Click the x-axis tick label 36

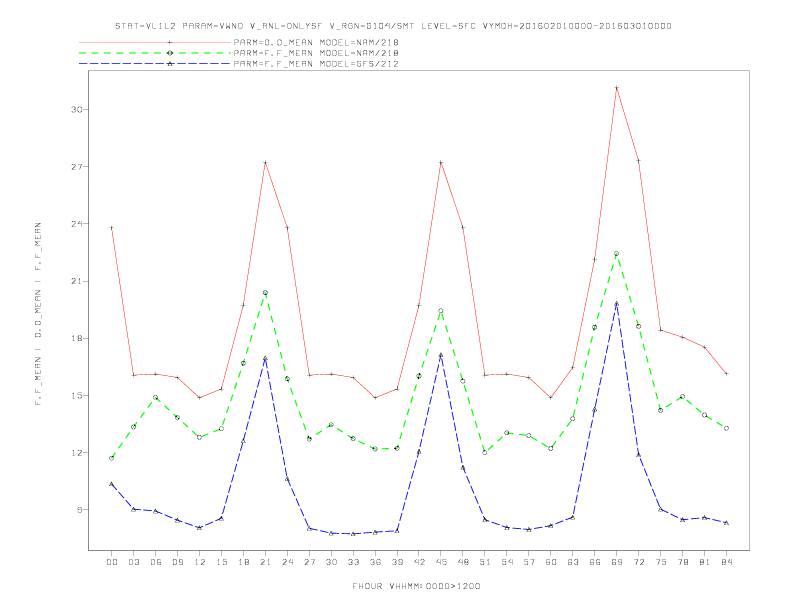pyautogui.click(x=375, y=562)
